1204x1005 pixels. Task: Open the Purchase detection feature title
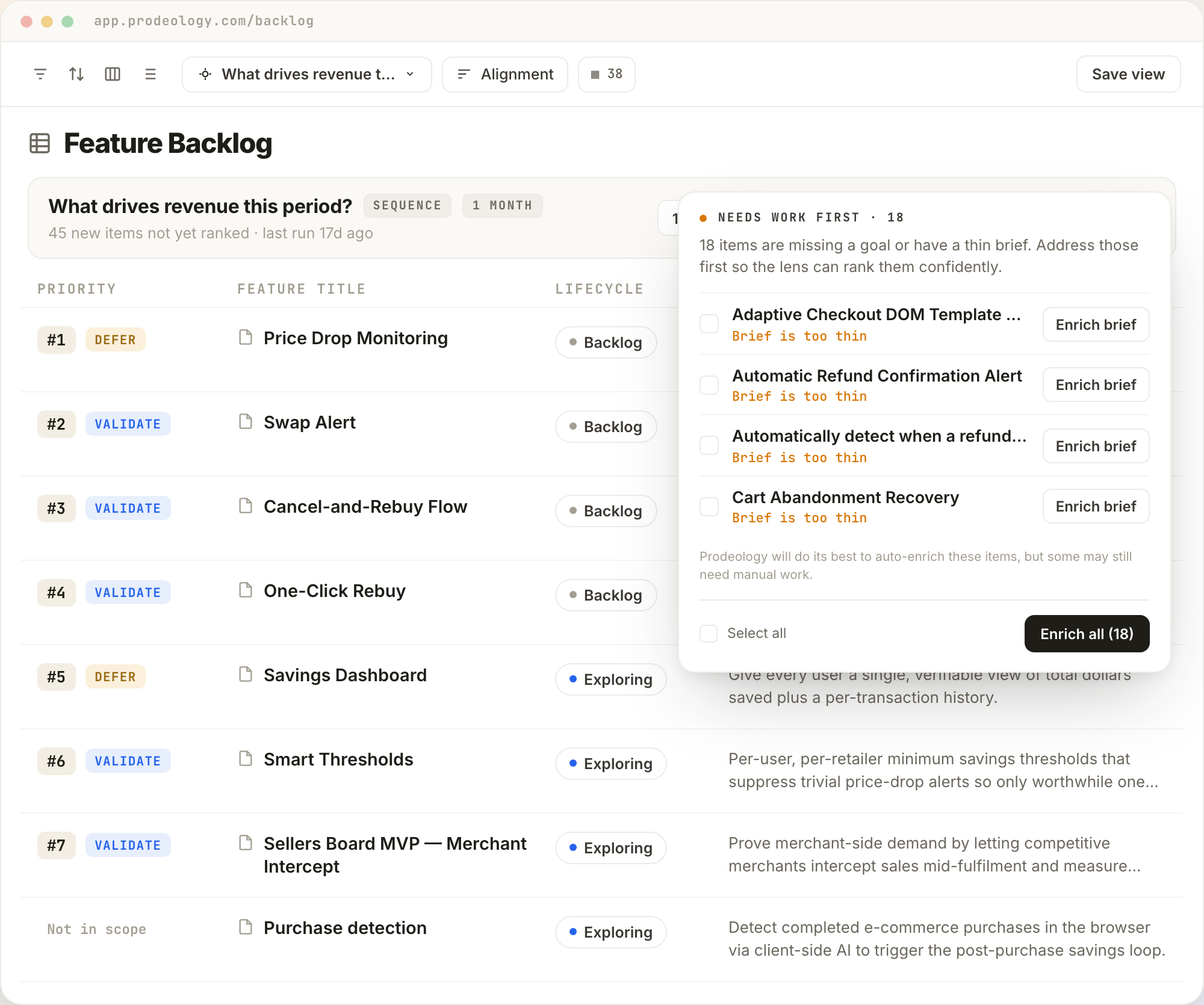[x=345, y=928]
